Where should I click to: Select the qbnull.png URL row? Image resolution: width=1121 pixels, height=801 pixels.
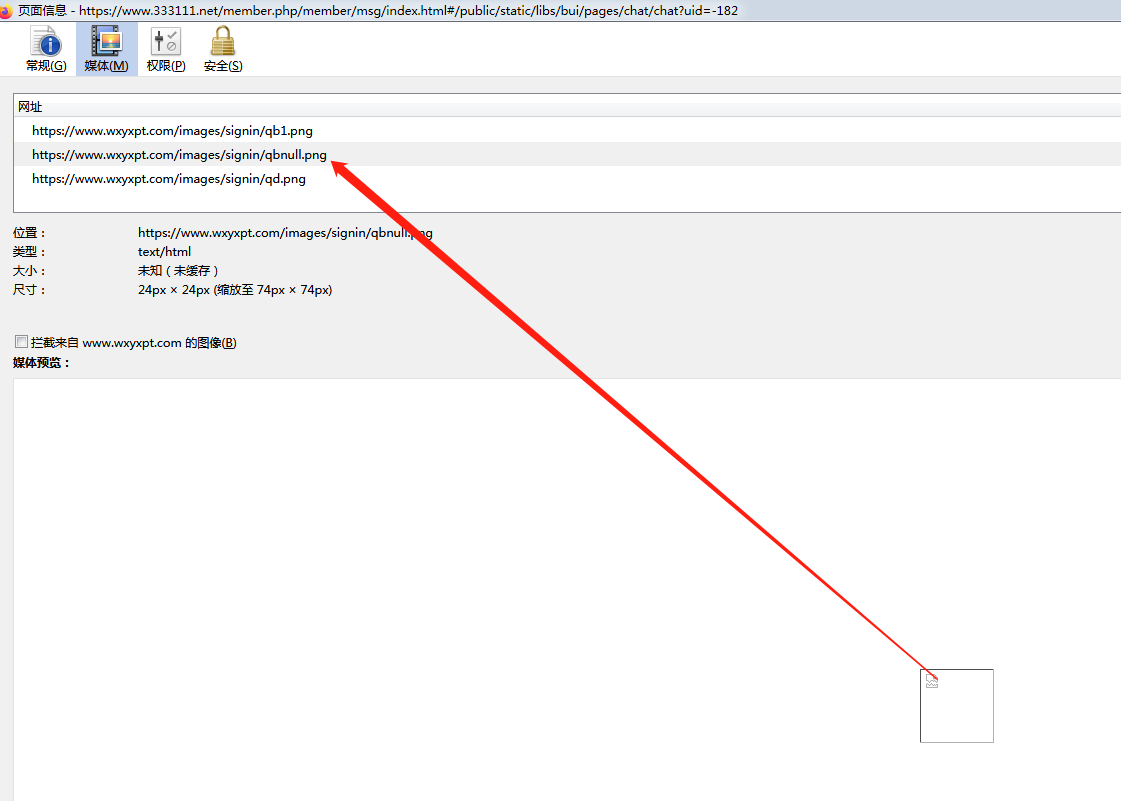point(179,155)
